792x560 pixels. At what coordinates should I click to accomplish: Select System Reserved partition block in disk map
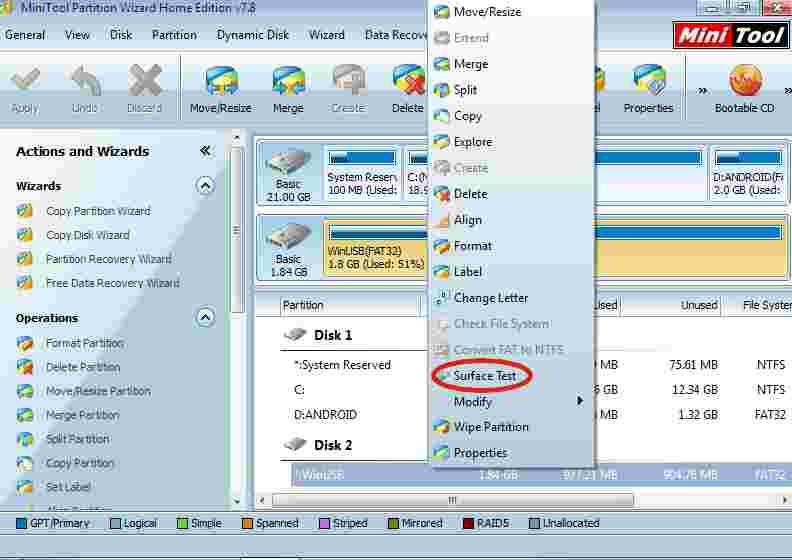pyautogui.click(x=363, y=174)
